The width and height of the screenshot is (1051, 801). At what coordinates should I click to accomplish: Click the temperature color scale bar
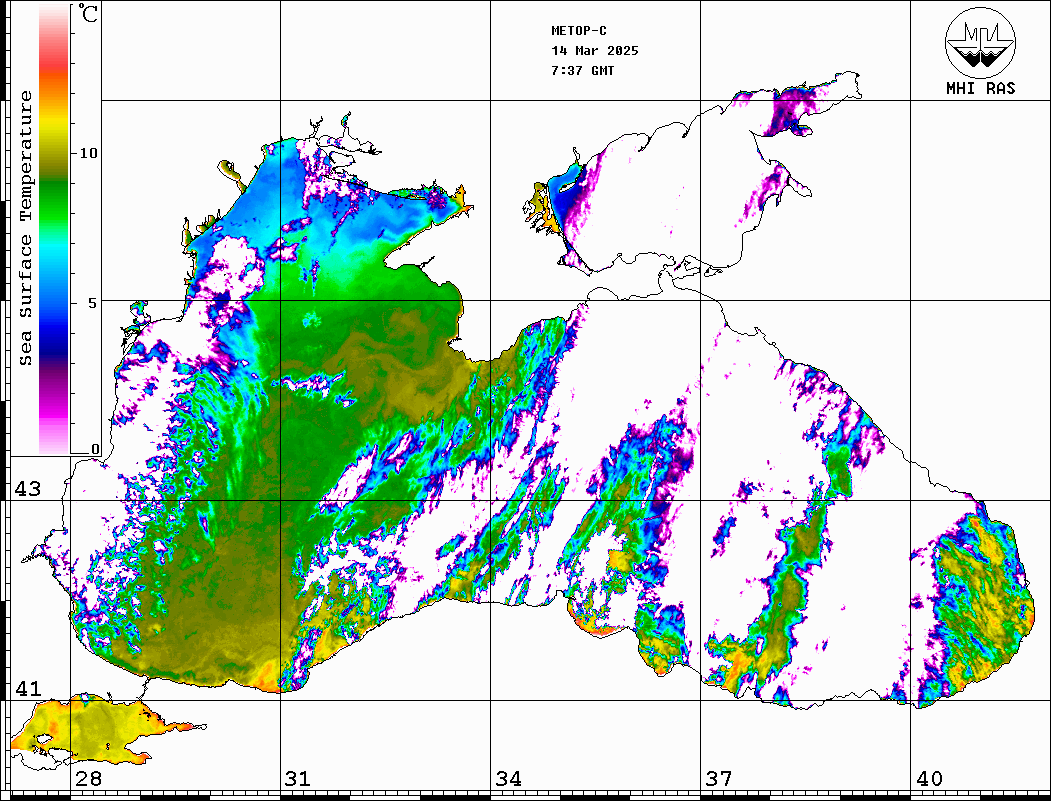(x=54, y=229)
